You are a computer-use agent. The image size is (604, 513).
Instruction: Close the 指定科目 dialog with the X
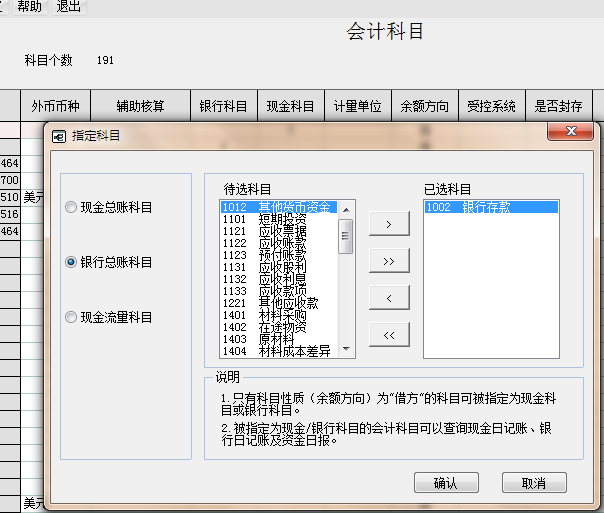tap(570, 133)
